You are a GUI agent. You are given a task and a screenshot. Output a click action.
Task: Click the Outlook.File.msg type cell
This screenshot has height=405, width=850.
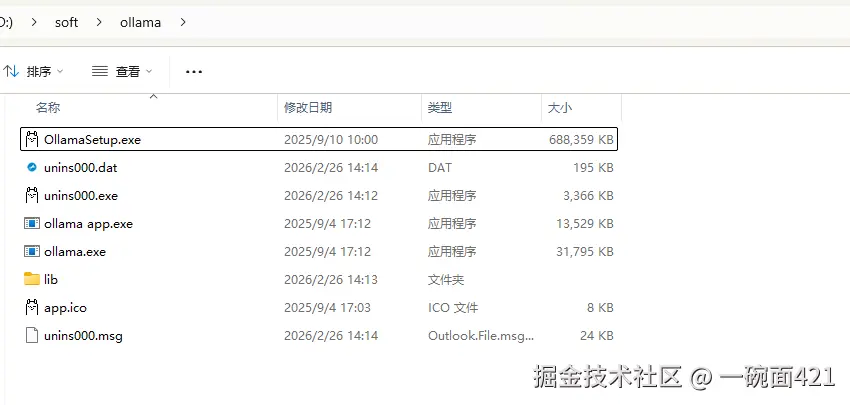[x=481, y=336]
